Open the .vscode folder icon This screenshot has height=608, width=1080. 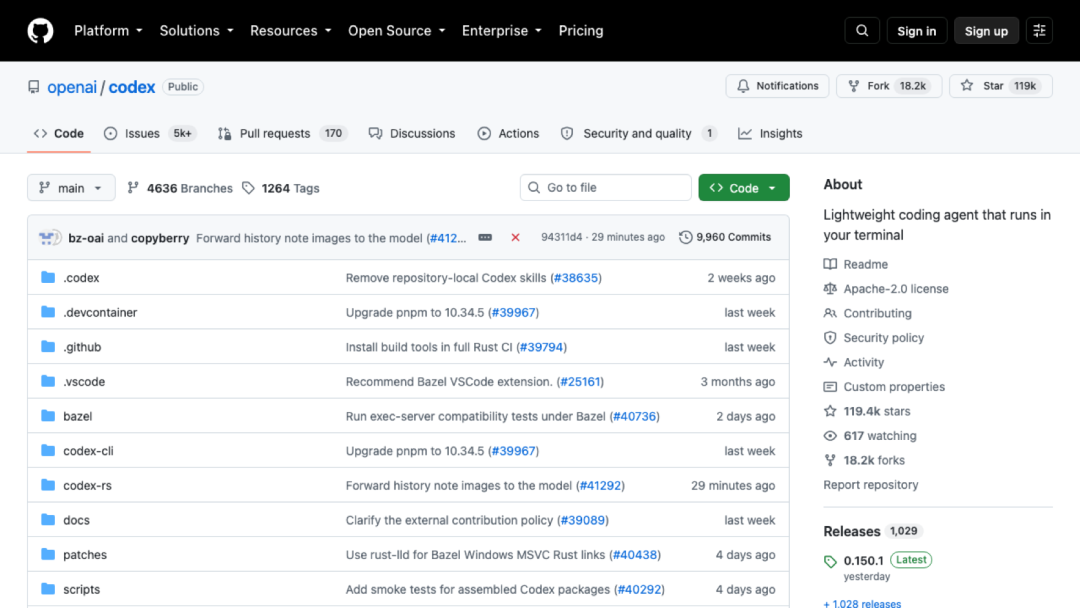[48, 381]
